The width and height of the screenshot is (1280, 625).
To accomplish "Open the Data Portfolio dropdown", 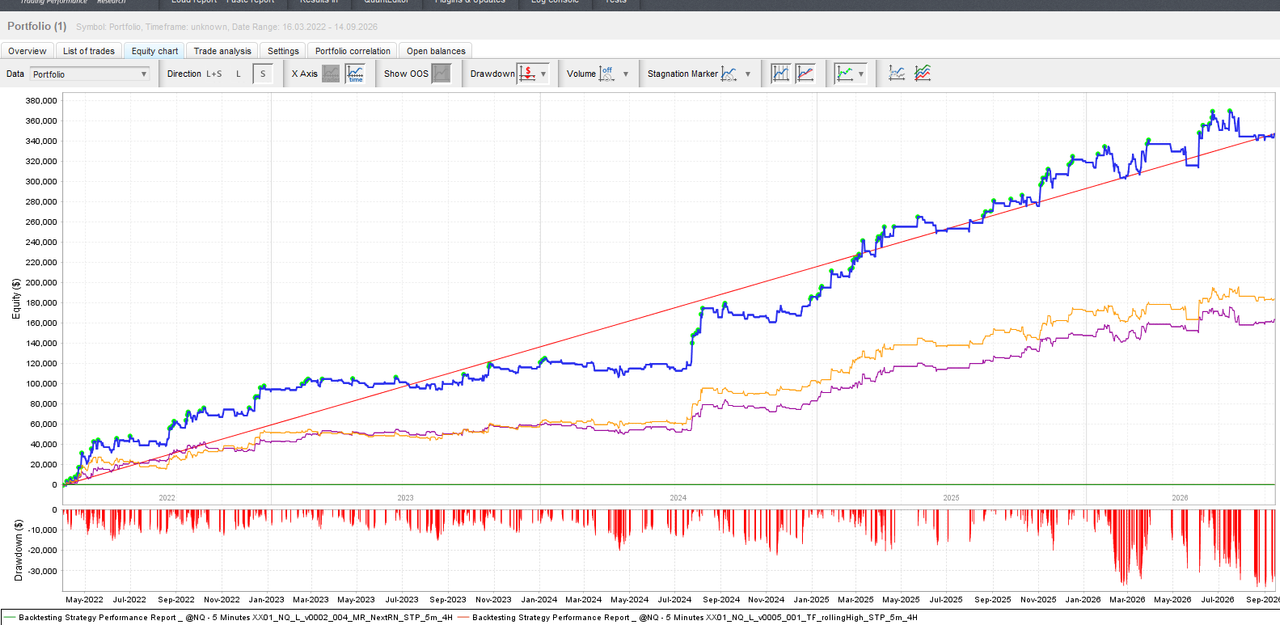I will pos(89,74).
